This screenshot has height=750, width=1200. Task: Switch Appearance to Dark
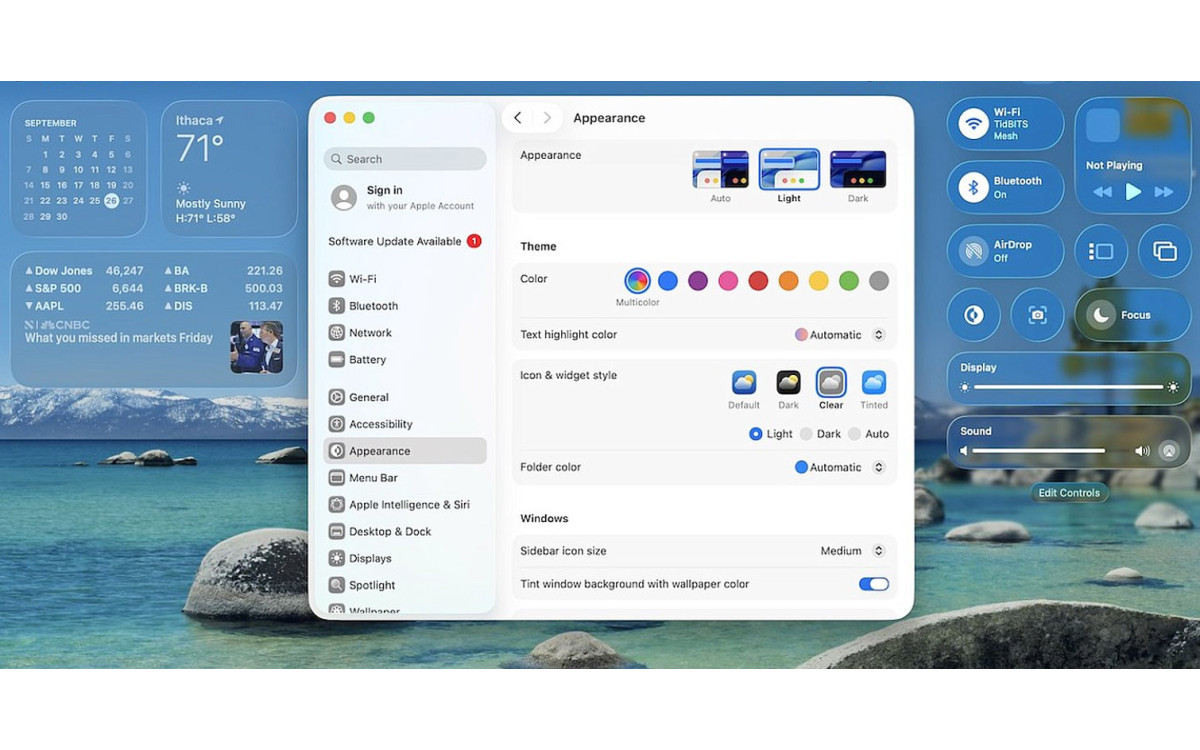coord(857,170)
